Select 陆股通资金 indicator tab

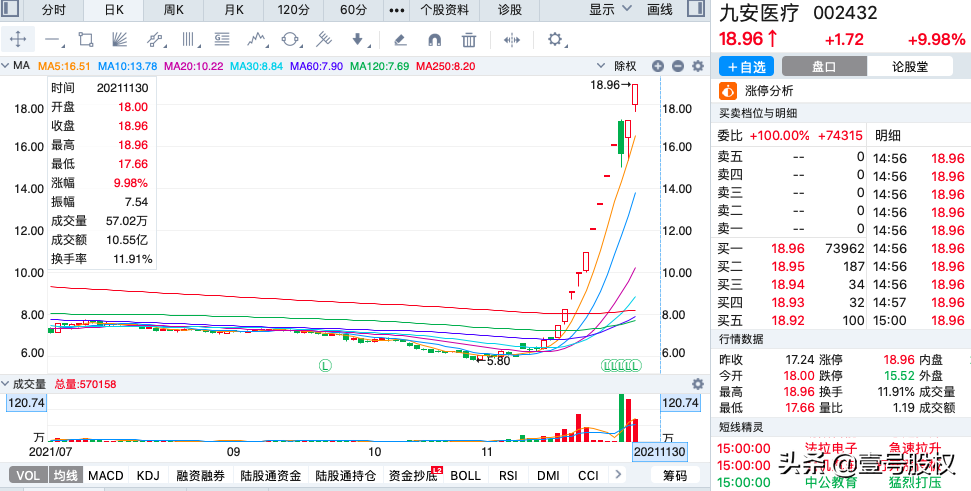(271, 476)
